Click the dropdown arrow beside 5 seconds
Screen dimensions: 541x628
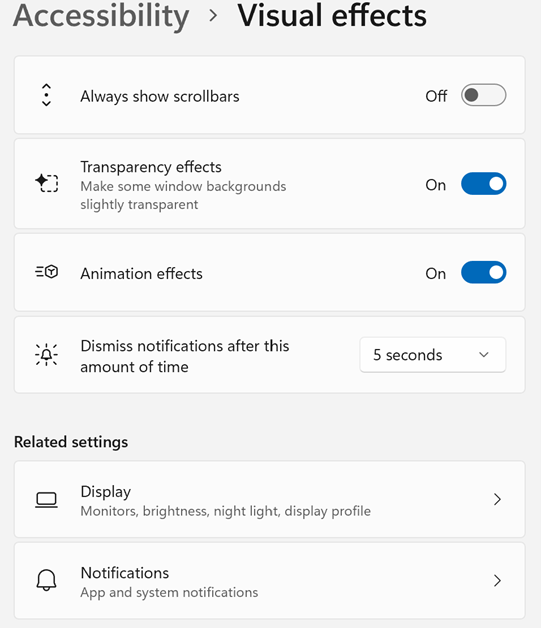(x=484, y=355)
